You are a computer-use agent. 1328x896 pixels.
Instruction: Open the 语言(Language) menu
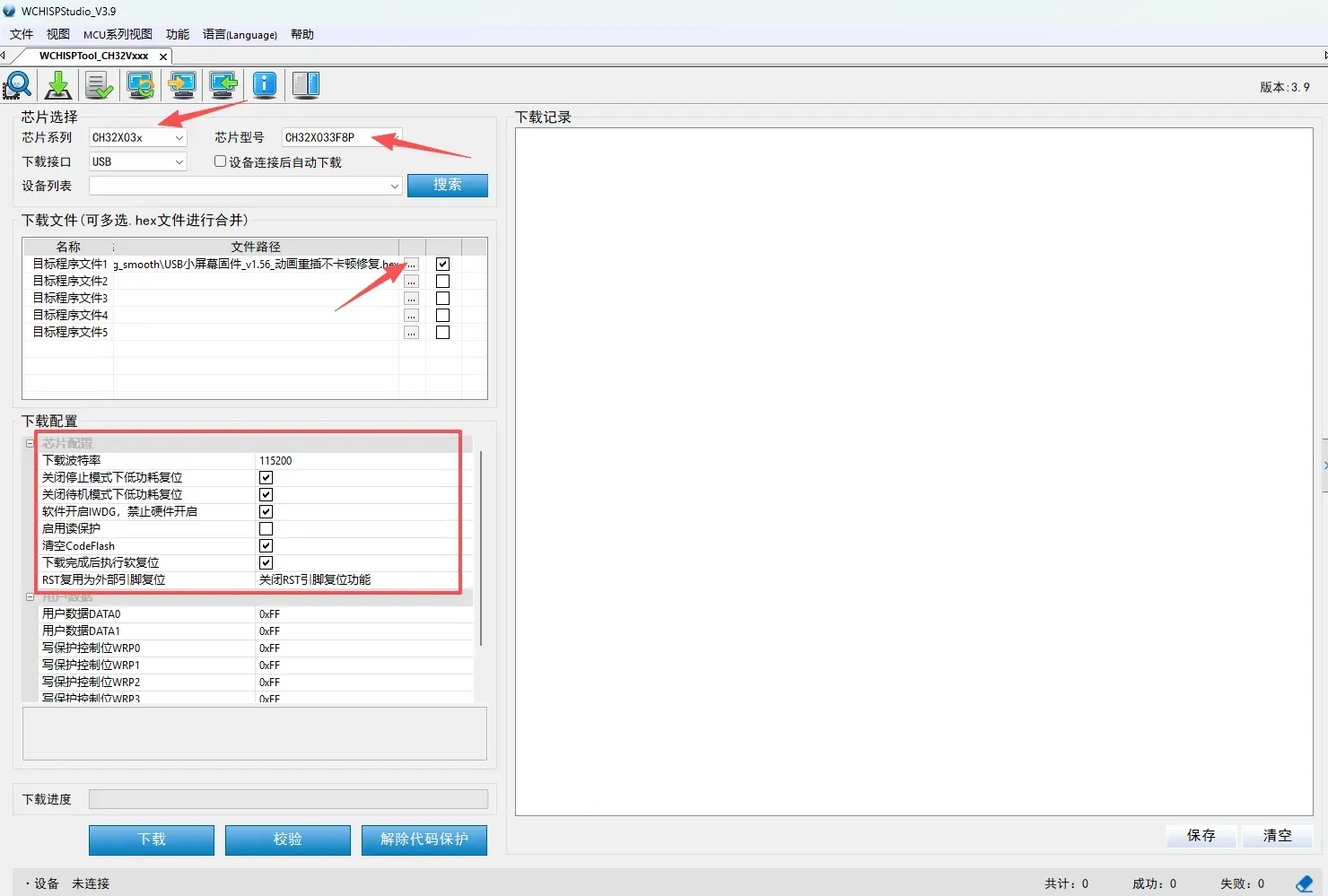coord(240,34)
